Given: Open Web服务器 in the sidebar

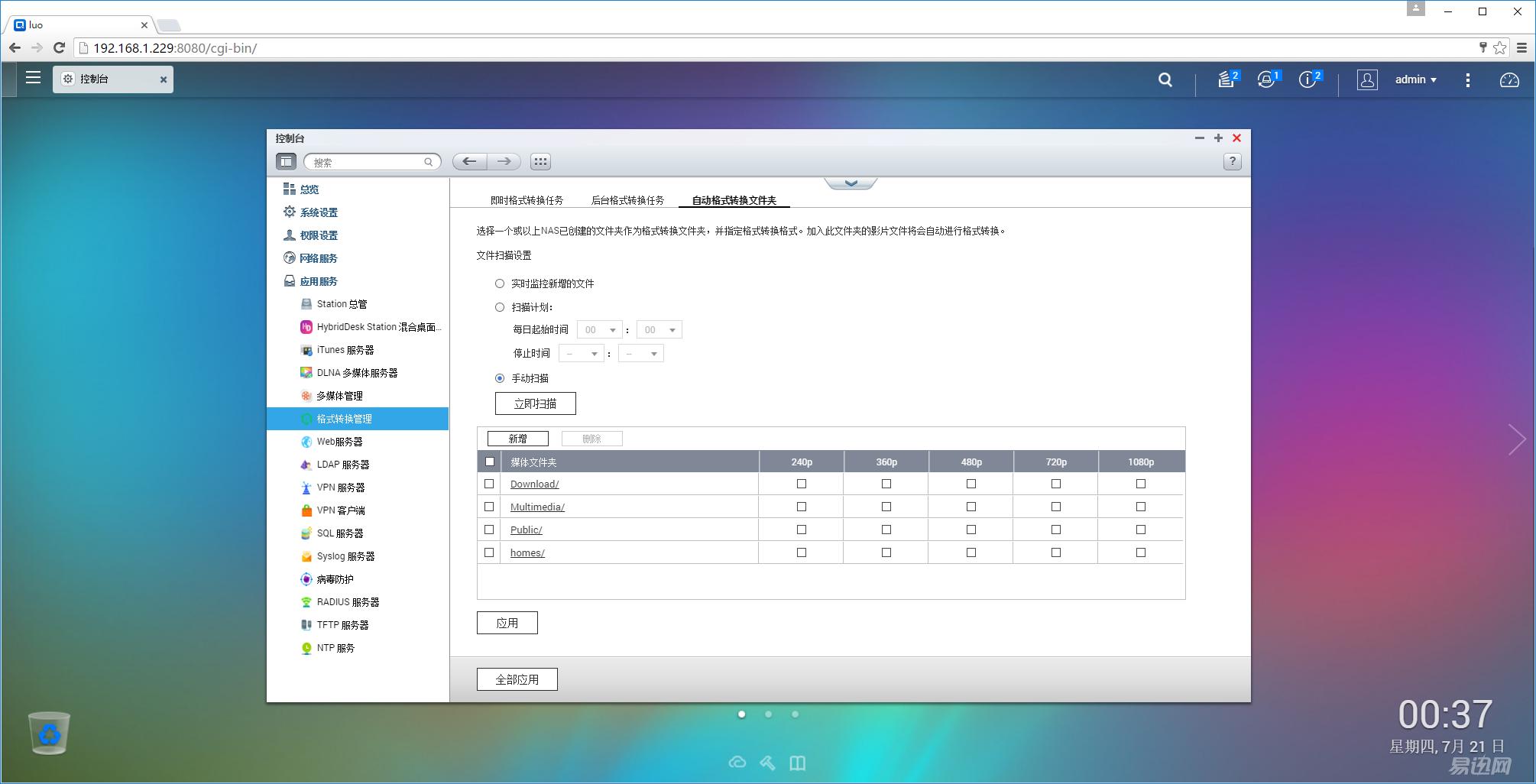Looking at the screenshot, I should [339, 442].
